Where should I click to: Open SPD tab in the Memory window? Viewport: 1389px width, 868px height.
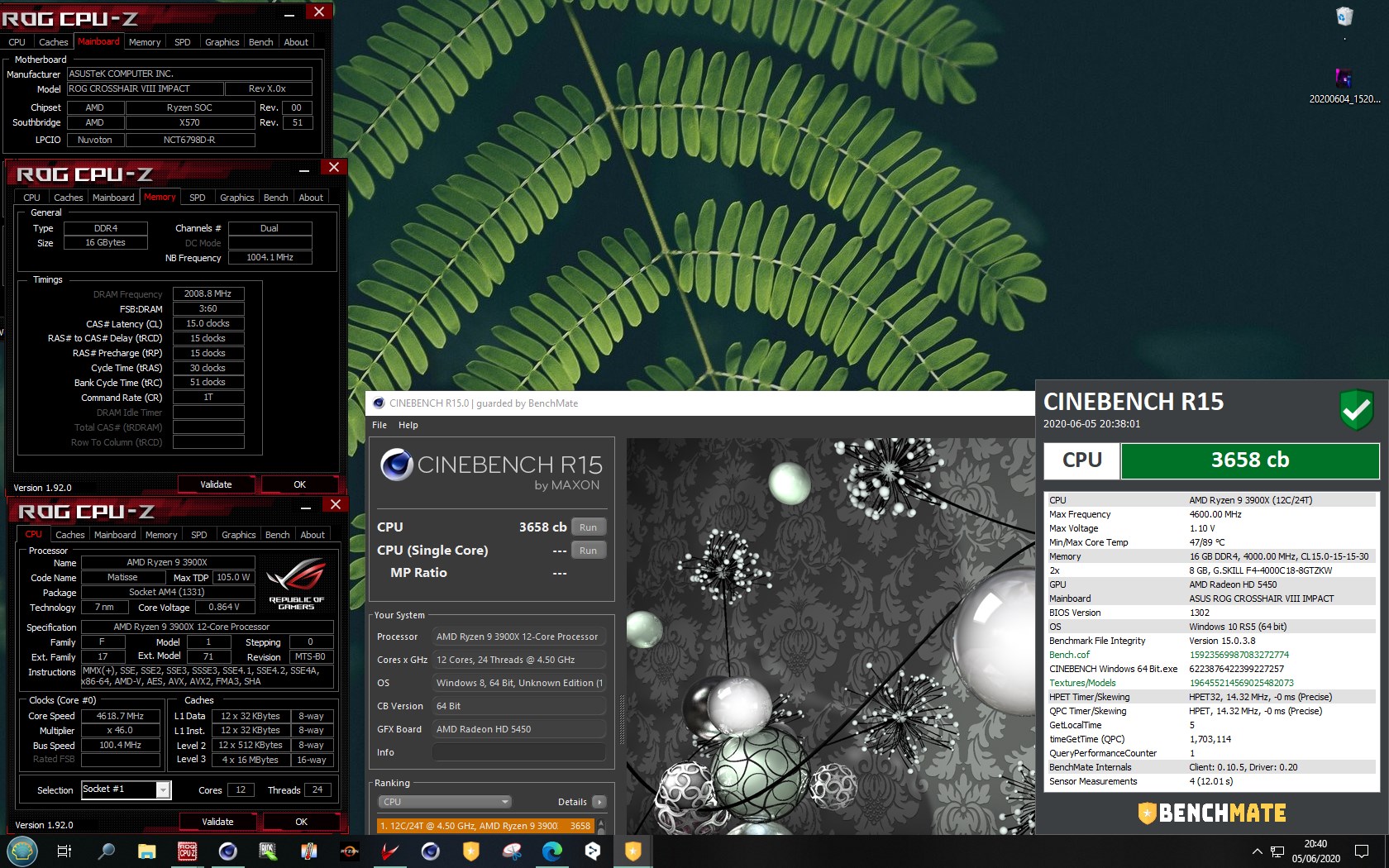pos(198,198)
